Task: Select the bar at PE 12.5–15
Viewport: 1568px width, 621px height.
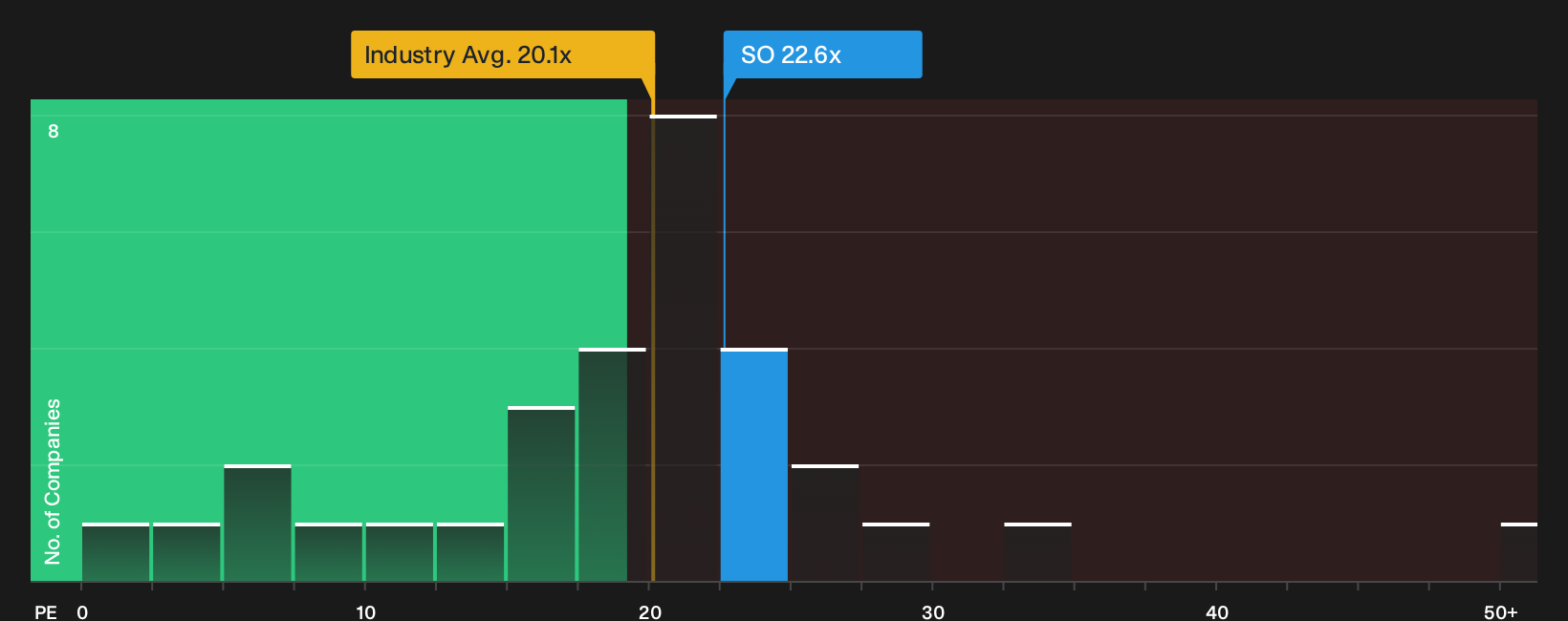Action: (x=470, y=552)
